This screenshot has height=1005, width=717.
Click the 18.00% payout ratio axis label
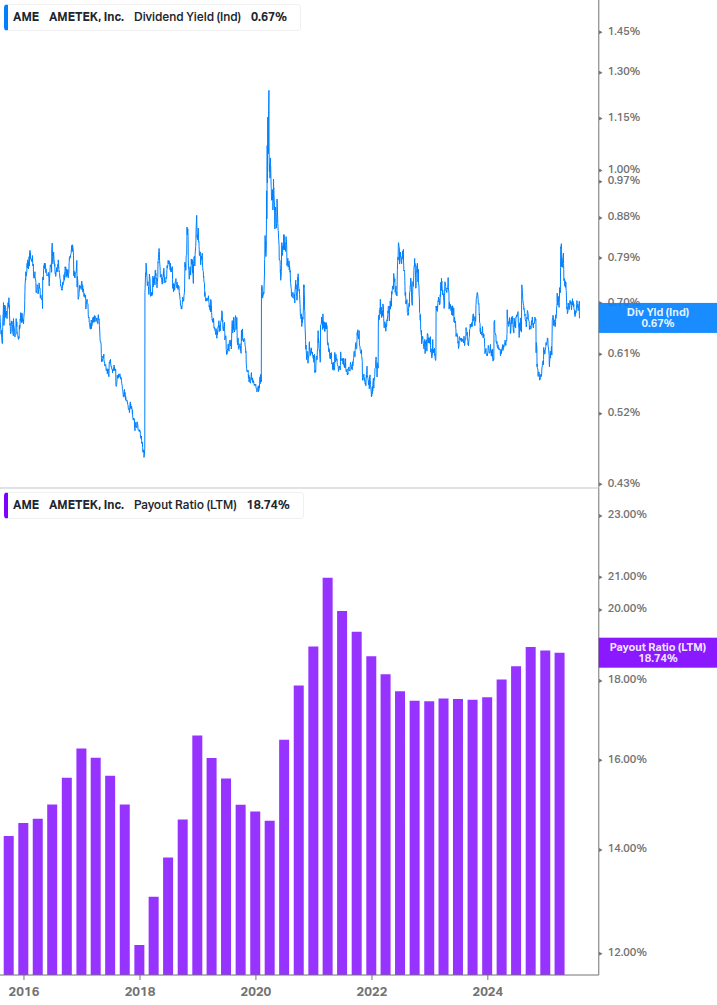pos(627,679)
